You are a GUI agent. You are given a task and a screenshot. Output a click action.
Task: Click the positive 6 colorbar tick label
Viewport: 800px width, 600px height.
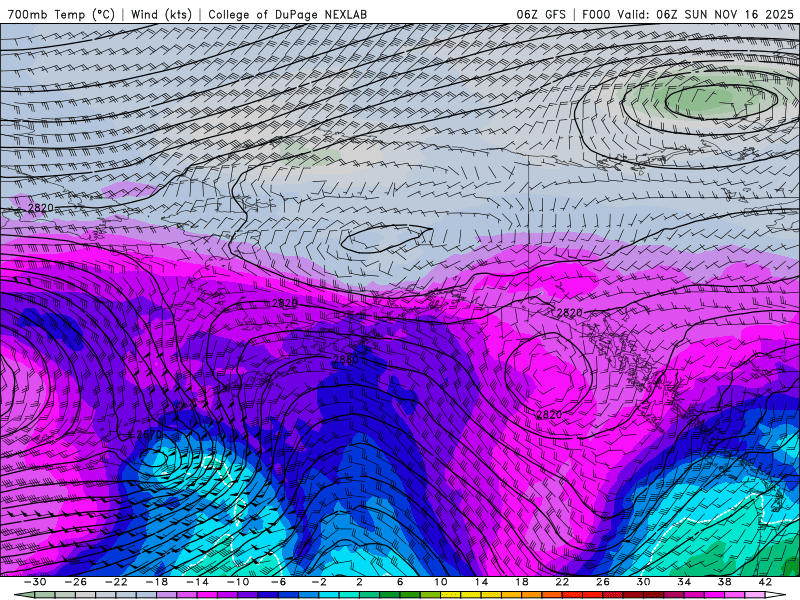(400, 582)
